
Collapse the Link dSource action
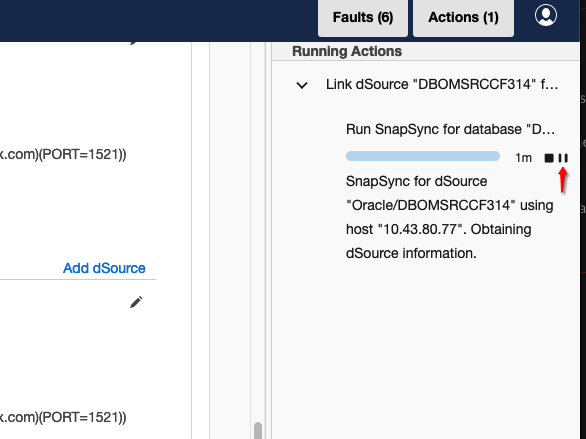coord(302,85)
